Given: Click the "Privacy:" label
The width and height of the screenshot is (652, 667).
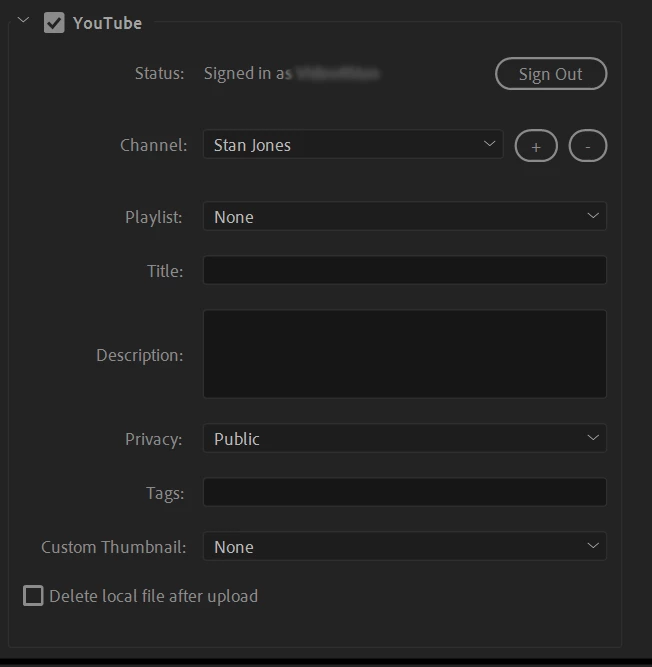Looking at the screenshot, I should pyautogui.click(x=154, y=439).
